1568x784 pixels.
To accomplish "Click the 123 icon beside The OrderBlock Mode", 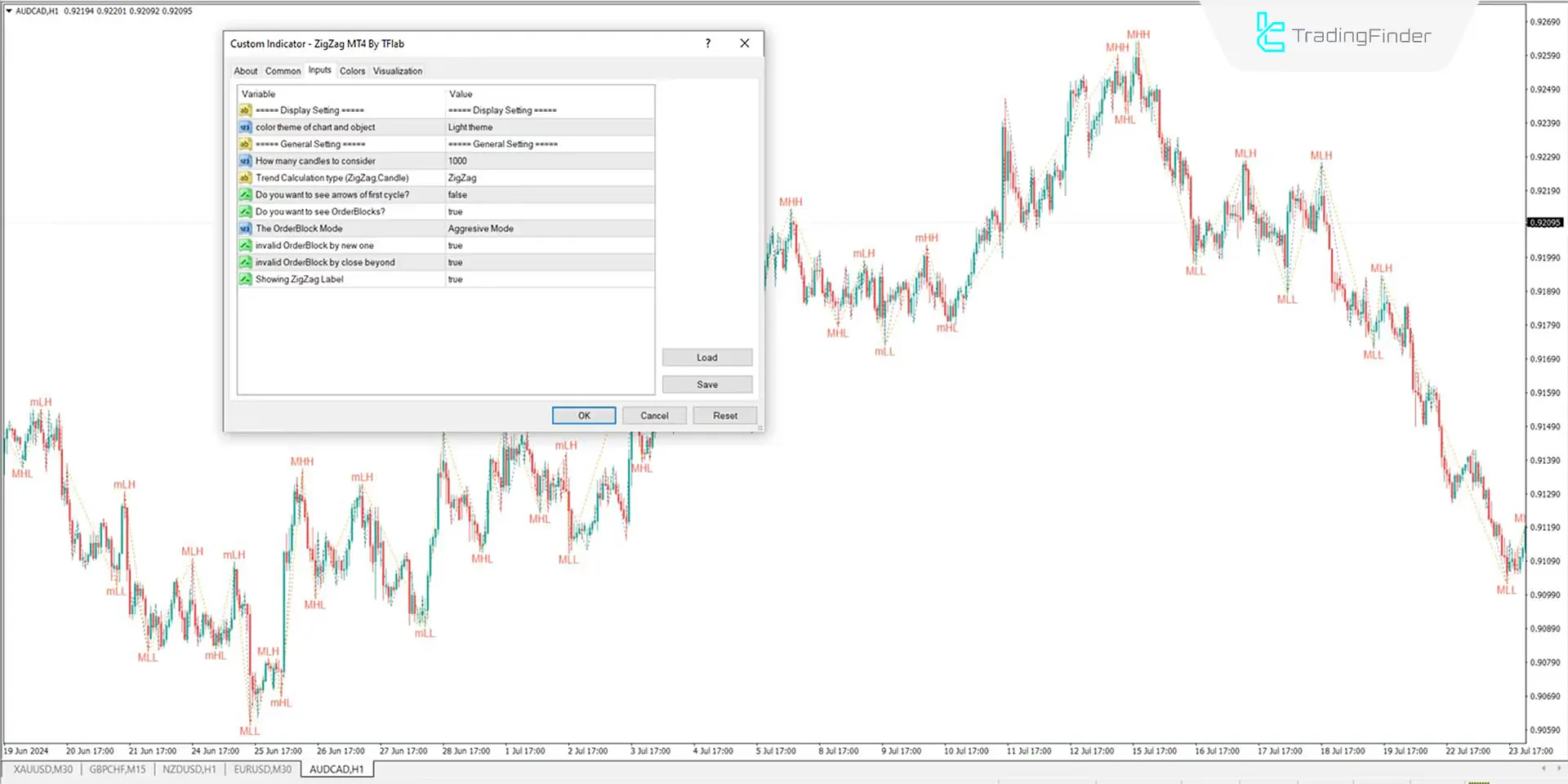I will coord(245,229).
